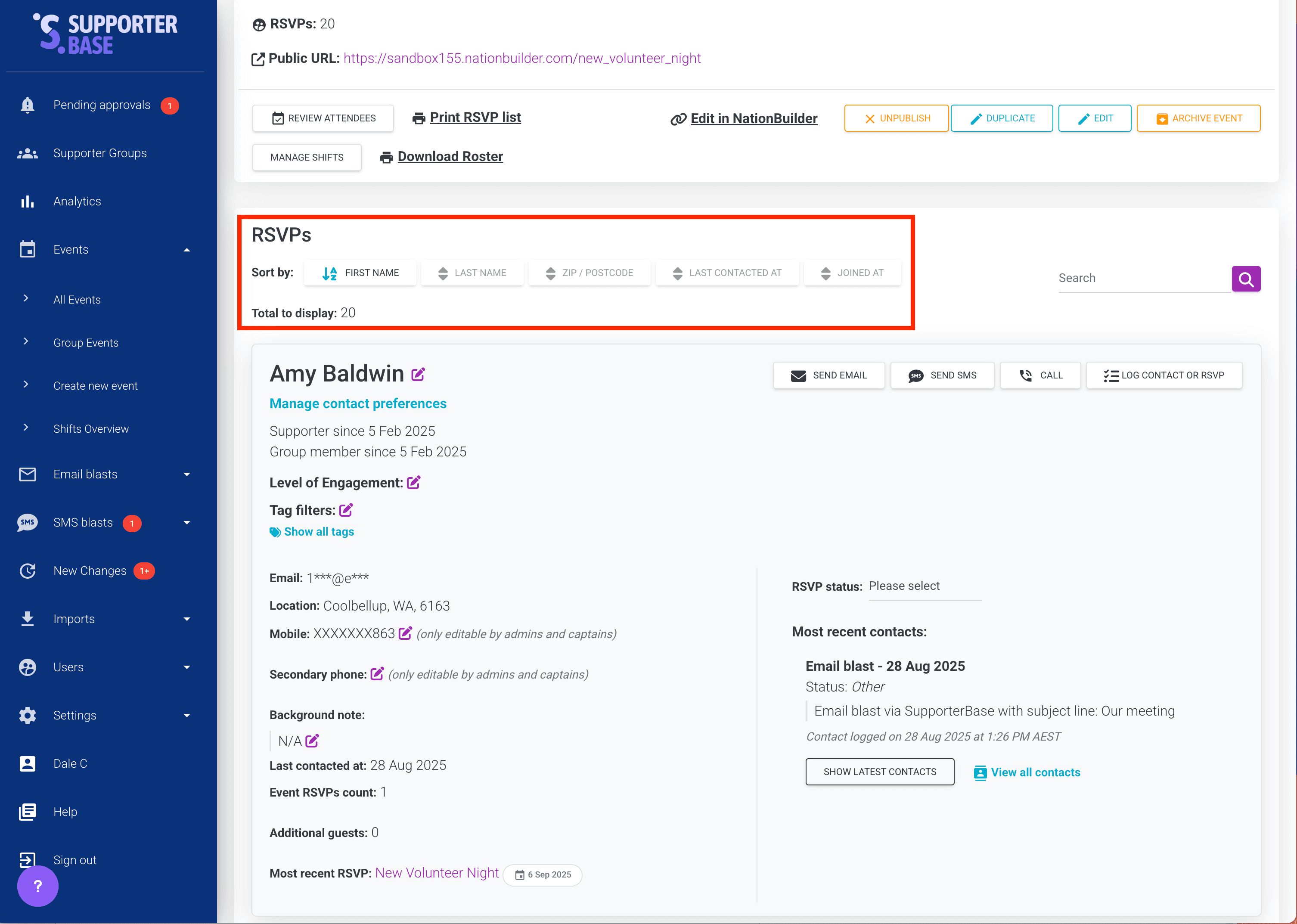
Task: Edit Amy Baldwin's name pencil icon
Action: pos(418,375)
